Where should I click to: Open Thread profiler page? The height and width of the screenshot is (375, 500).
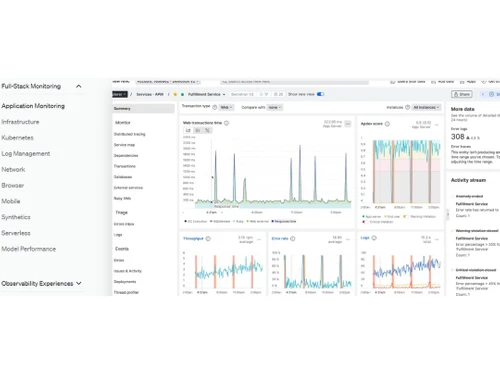[126, 292]
